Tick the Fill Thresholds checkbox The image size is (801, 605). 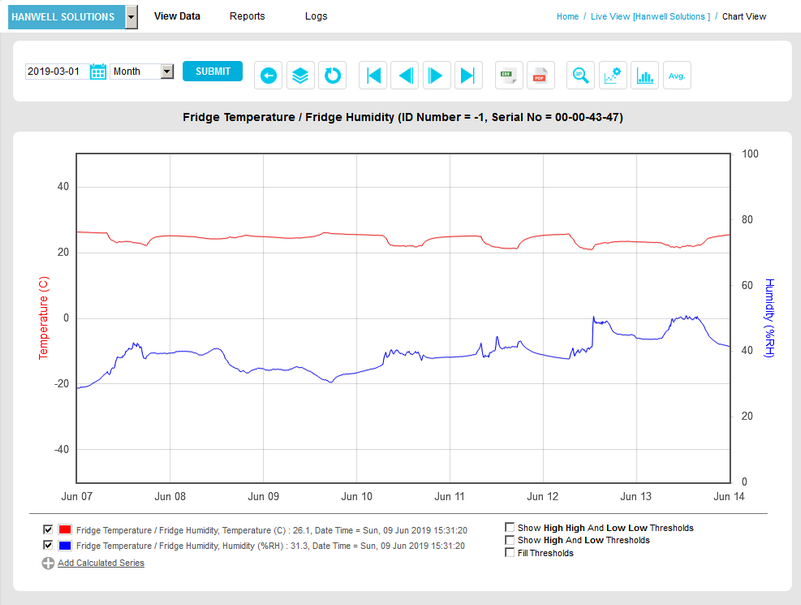tap(510, 552)
